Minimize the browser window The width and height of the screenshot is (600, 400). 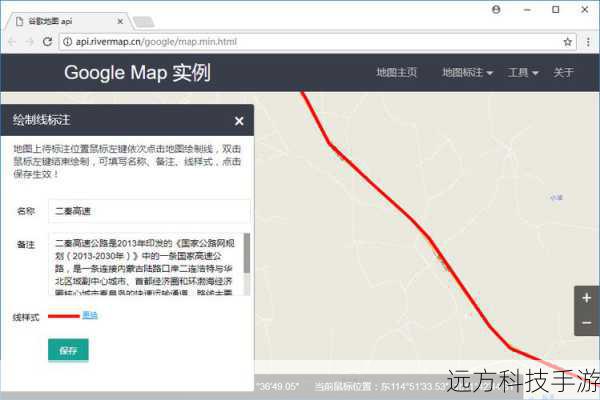pos(527,10)
